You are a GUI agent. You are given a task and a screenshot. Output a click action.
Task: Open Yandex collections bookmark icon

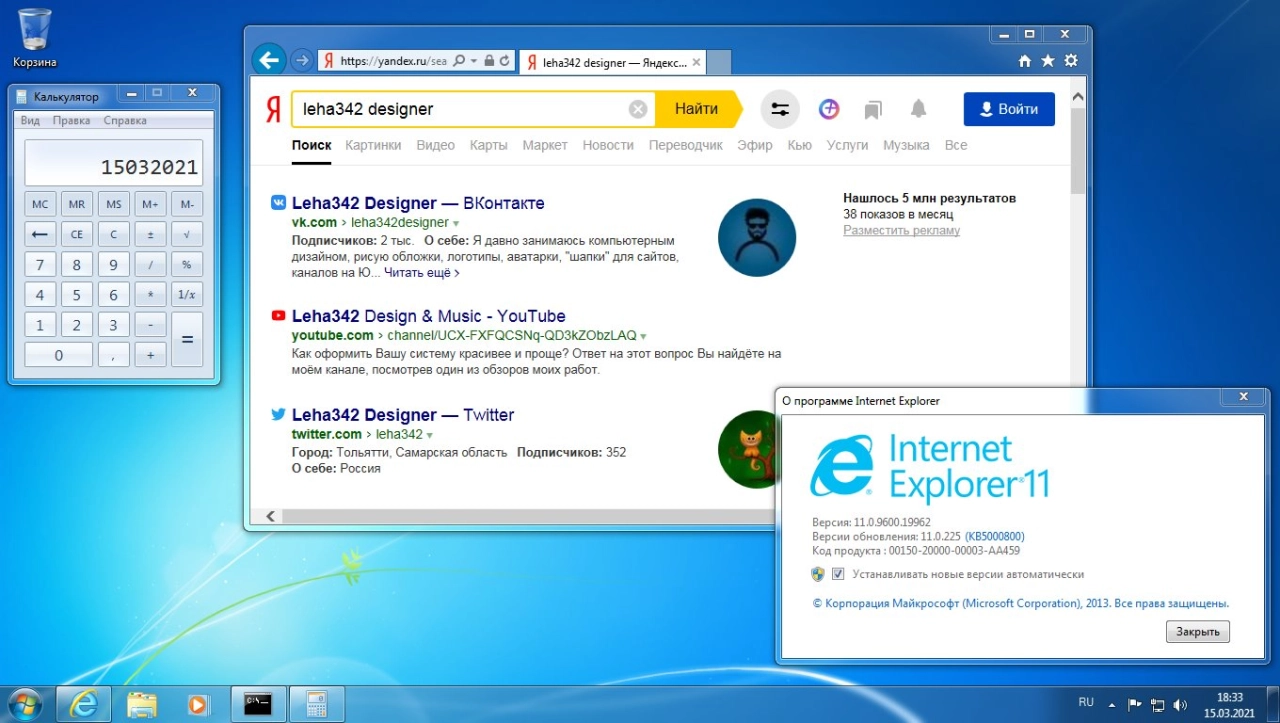[873, 109]
